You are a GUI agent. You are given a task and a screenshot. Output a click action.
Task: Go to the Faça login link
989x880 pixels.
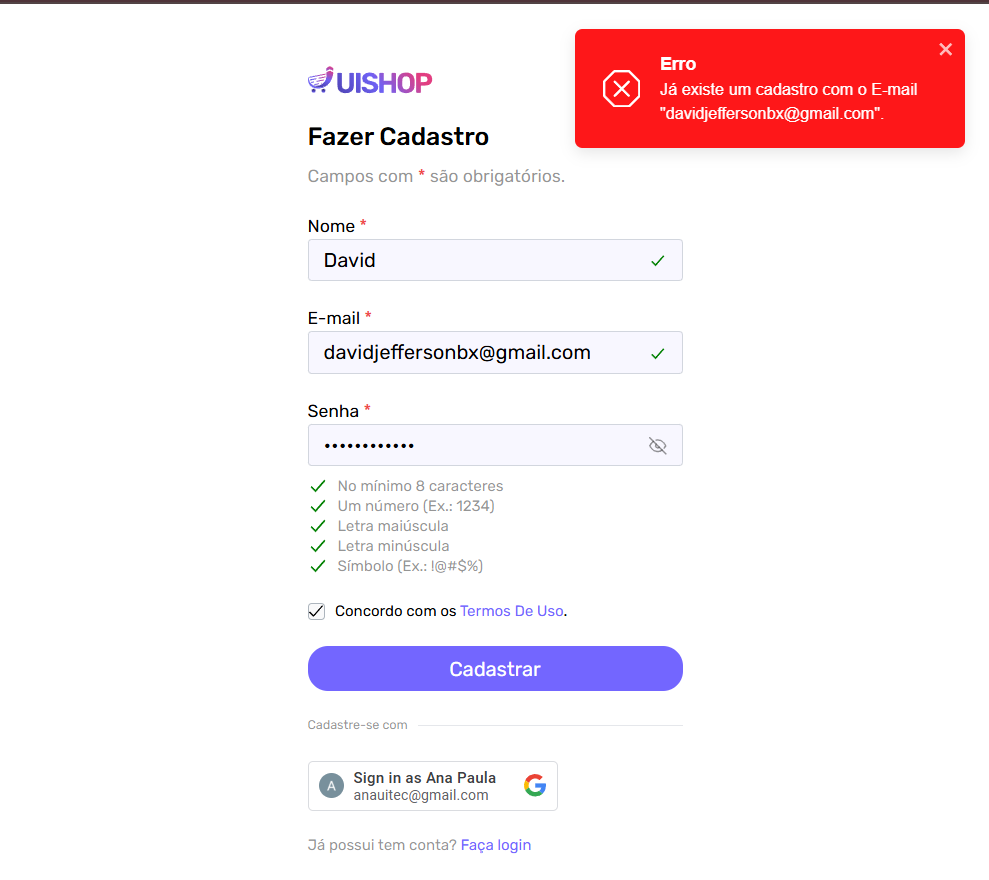point(496,845)
